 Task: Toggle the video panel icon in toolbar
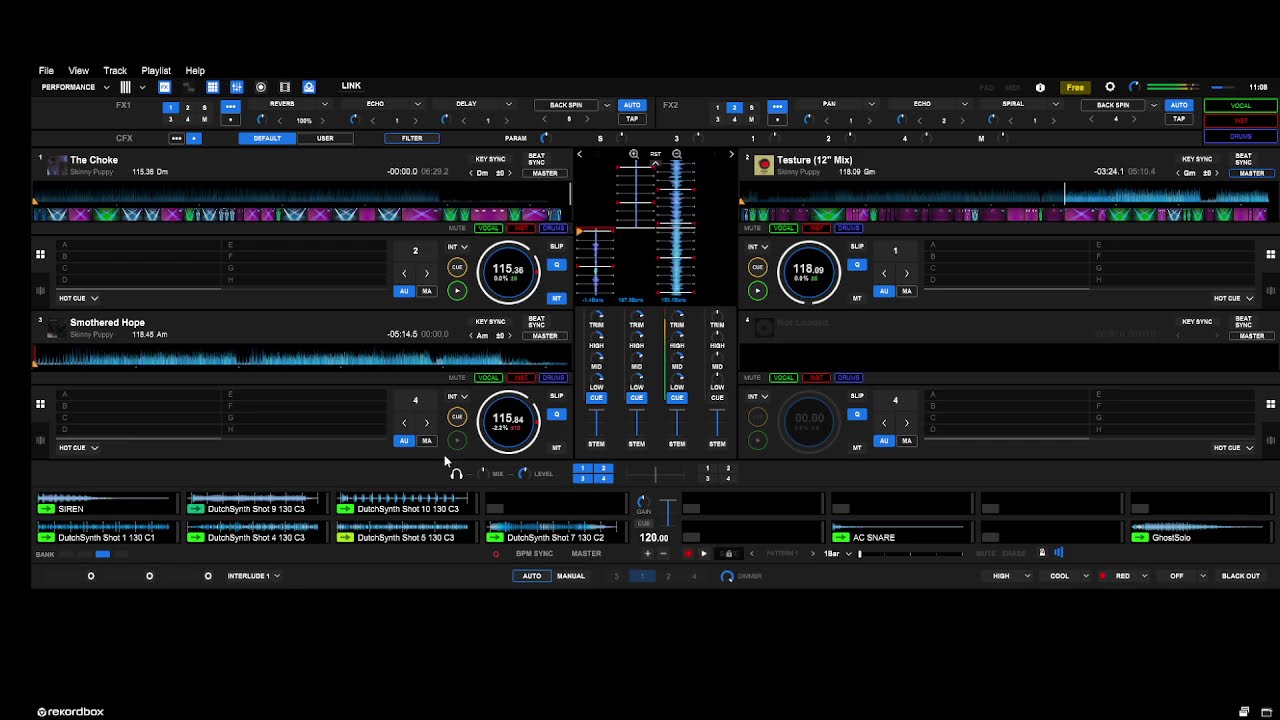pos(285,87)
